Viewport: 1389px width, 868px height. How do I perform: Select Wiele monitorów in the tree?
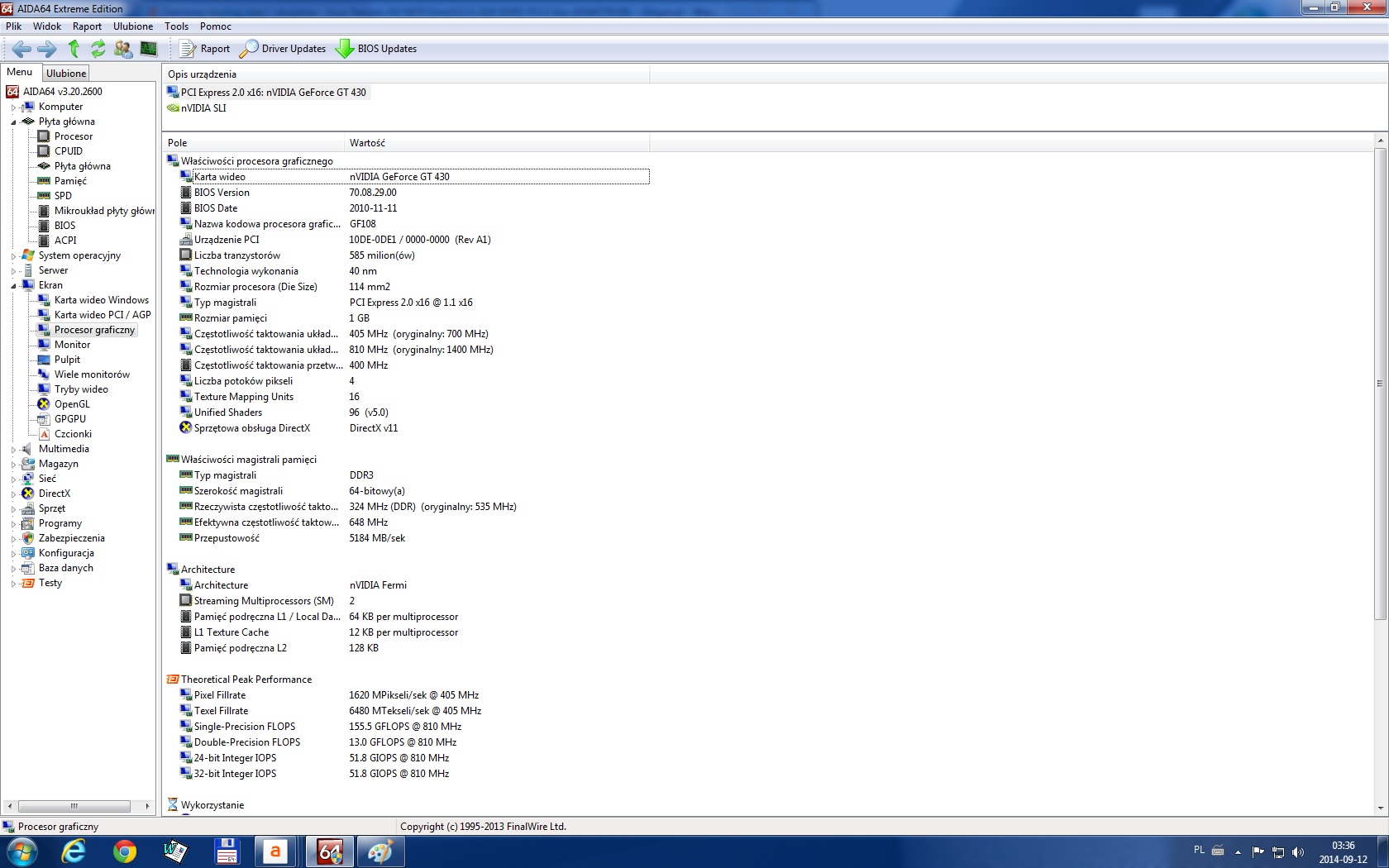(x=92, y=374)
